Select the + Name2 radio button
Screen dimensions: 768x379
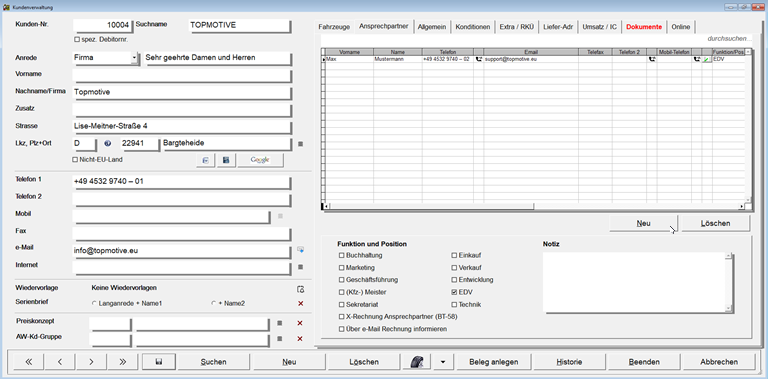coord(213,304)
